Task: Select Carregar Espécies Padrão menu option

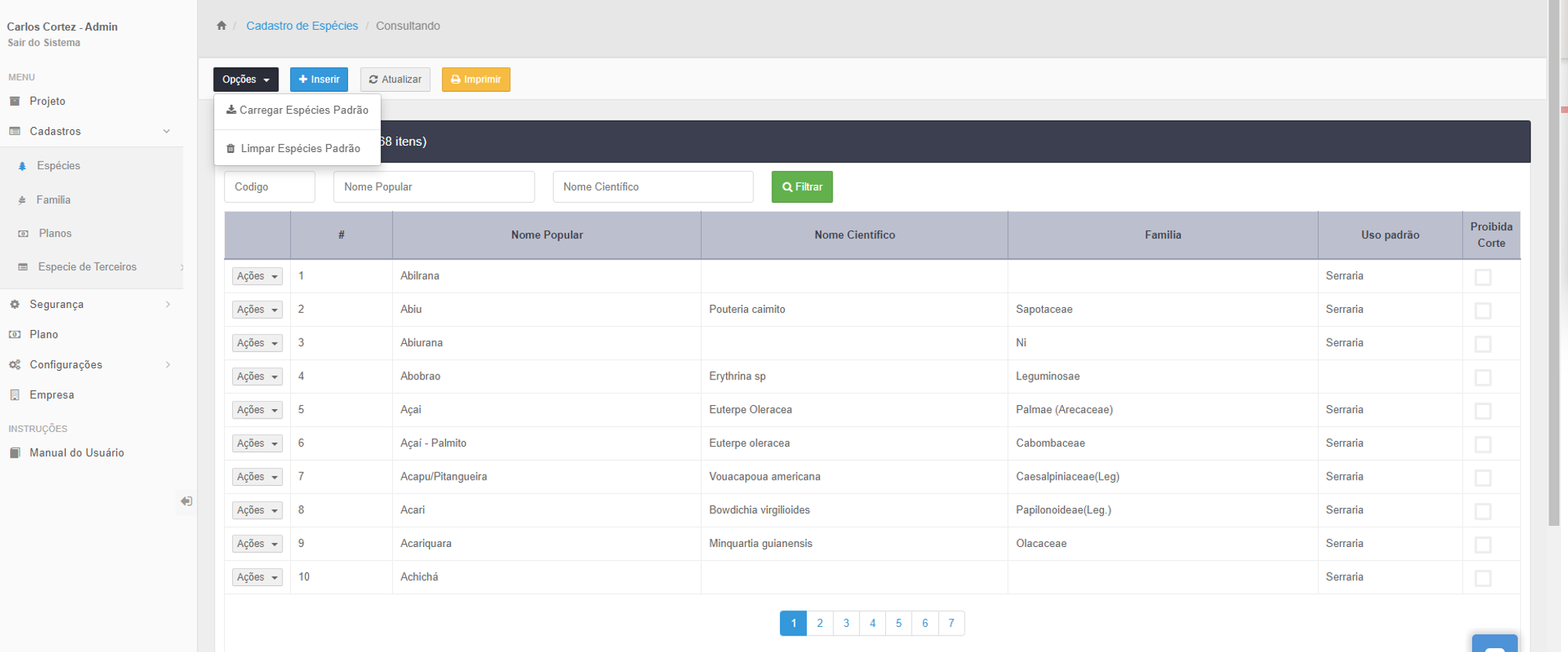Action: point(297,110)
